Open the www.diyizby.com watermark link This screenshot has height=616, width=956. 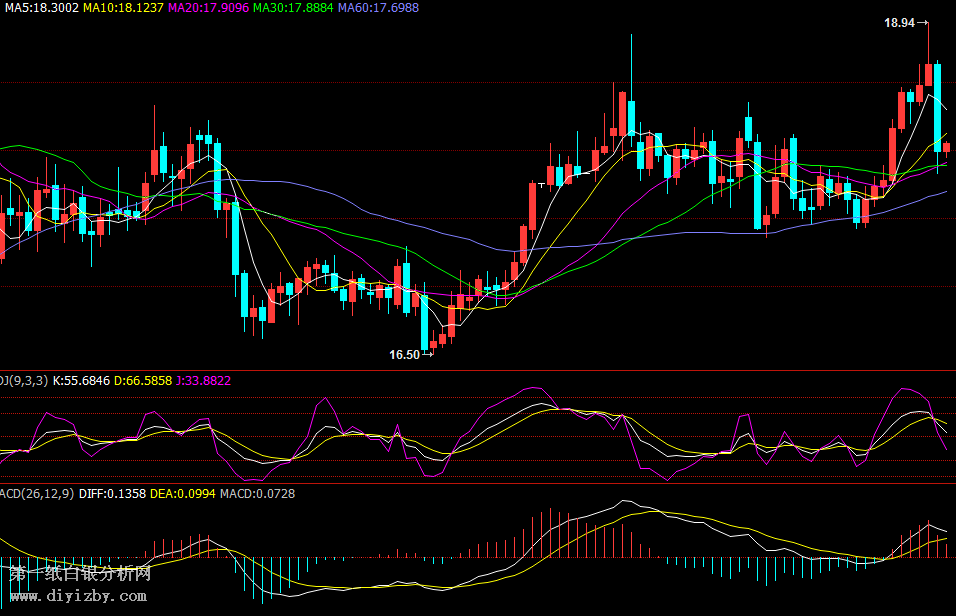[x=76, y=596]
